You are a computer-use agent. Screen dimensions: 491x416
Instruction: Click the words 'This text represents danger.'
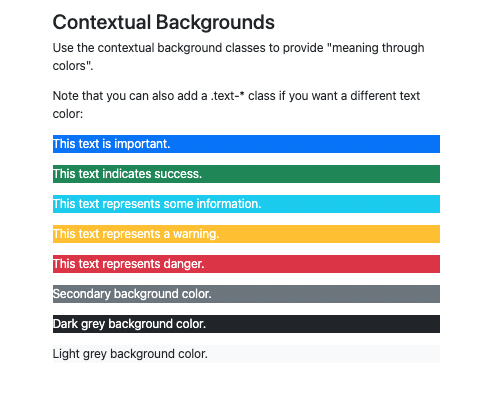(x=128, y=264)
